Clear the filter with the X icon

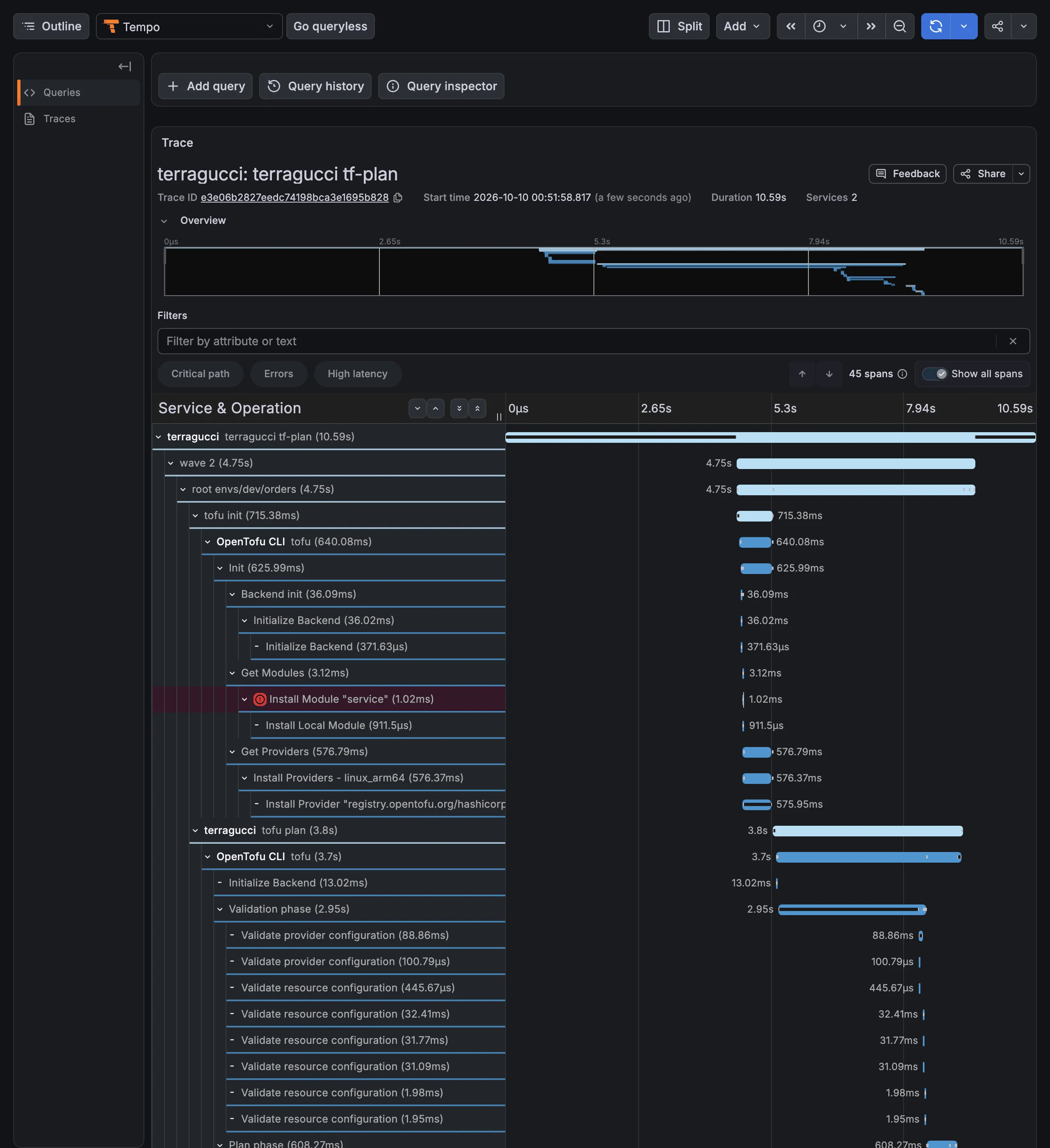point(1013,341)
